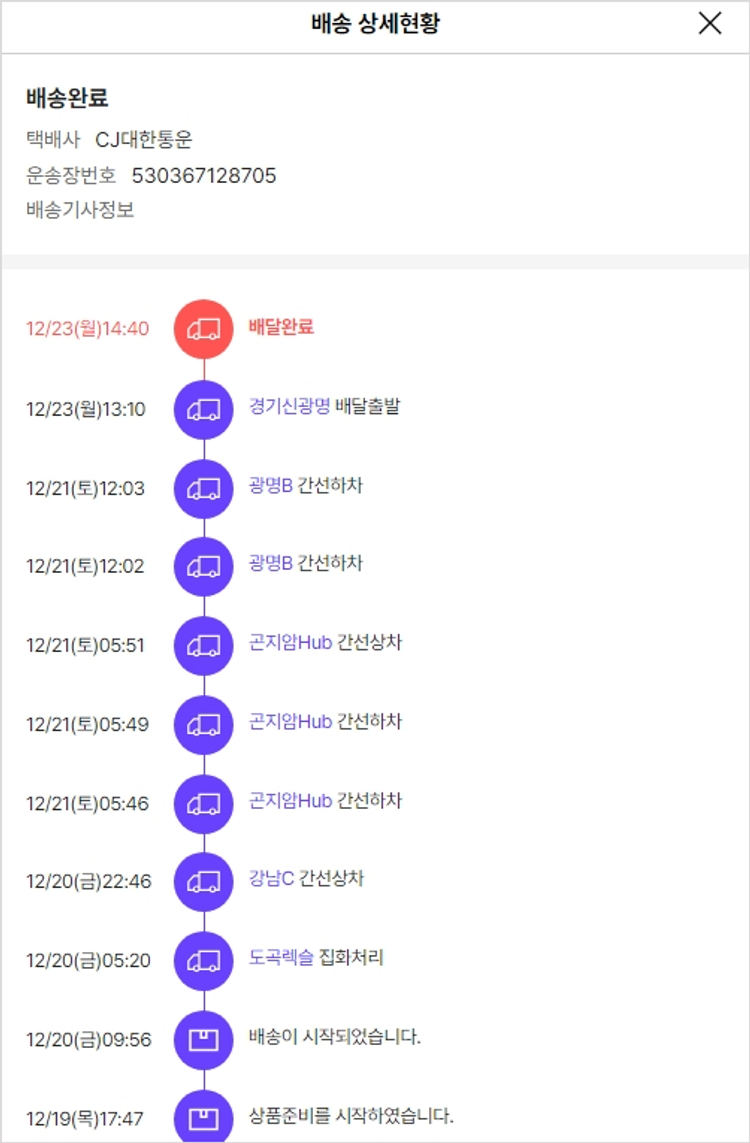This screenshot has width=750, height=1143.
Task: Open the 도곡렉슬 pickup link
Action: point(280,958)
